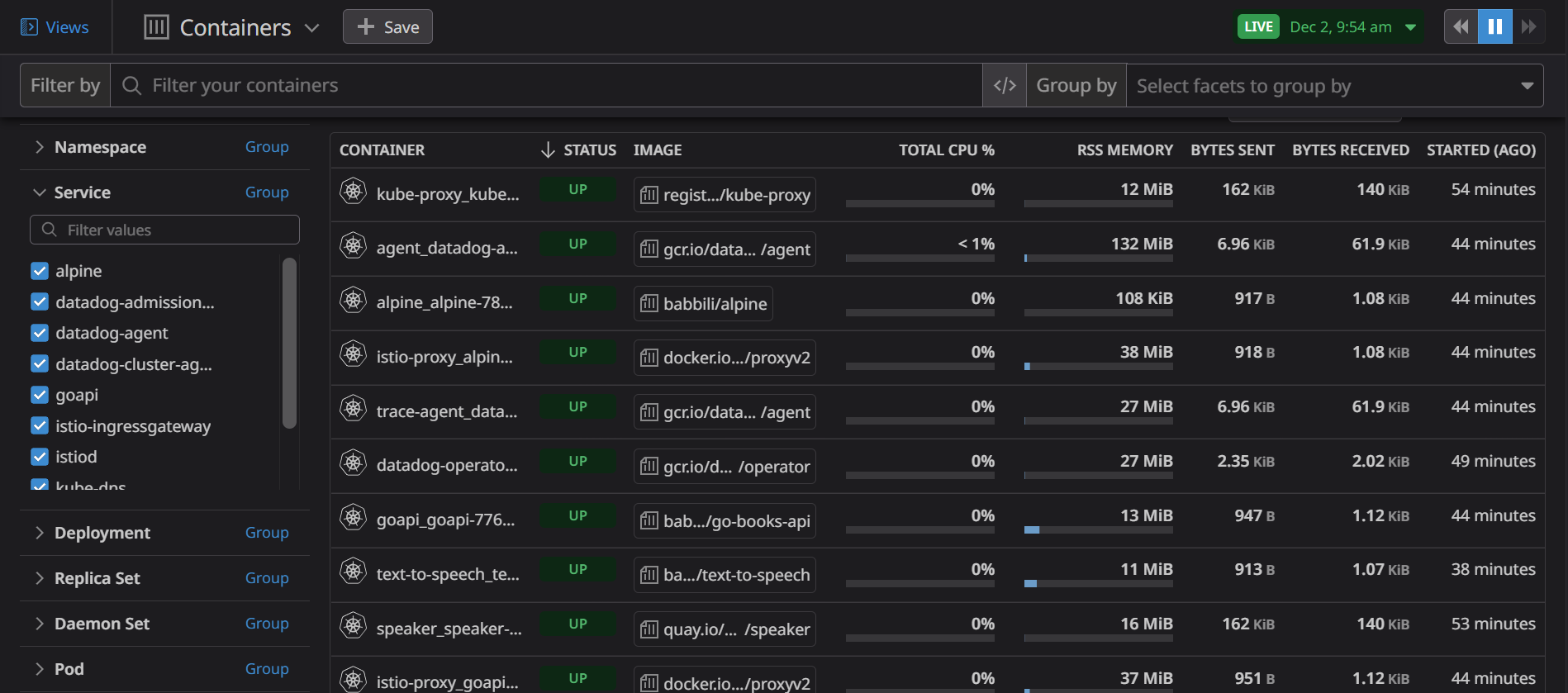
Task: Sort by RSS MEMORY column header
Action: point(1125,150)
